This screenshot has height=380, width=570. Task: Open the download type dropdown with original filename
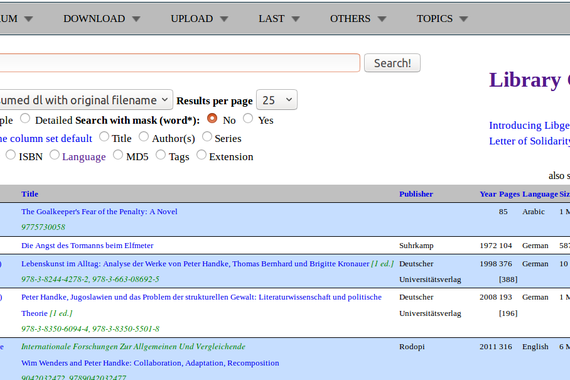(x=86, y=100)
